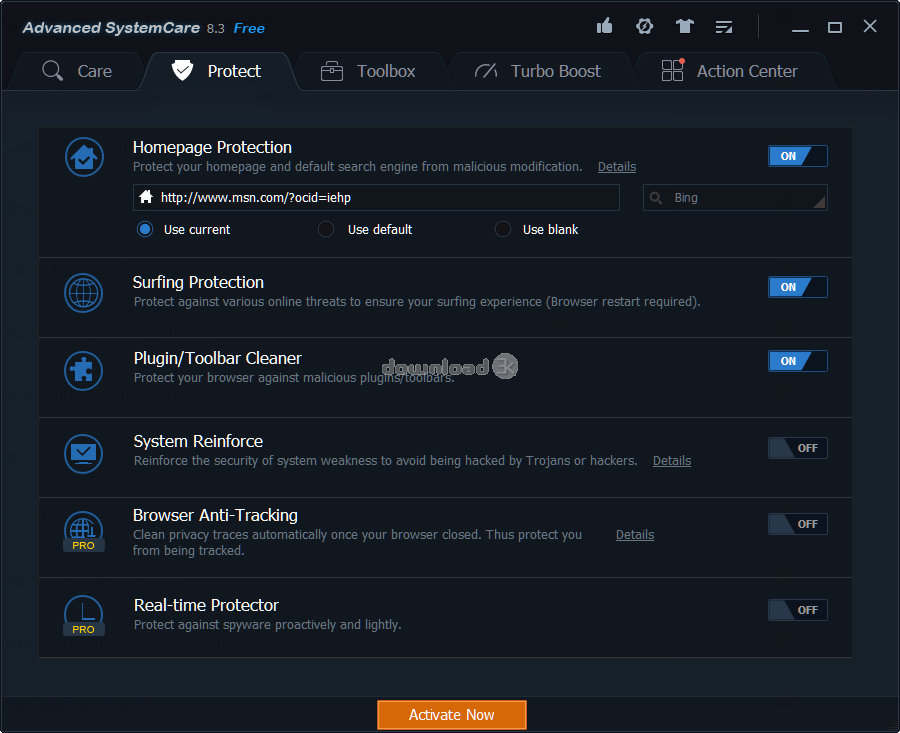Enable the Real-time Protector switch
Image resolution: width=900 pixels, height=733 pixels.
798,610
